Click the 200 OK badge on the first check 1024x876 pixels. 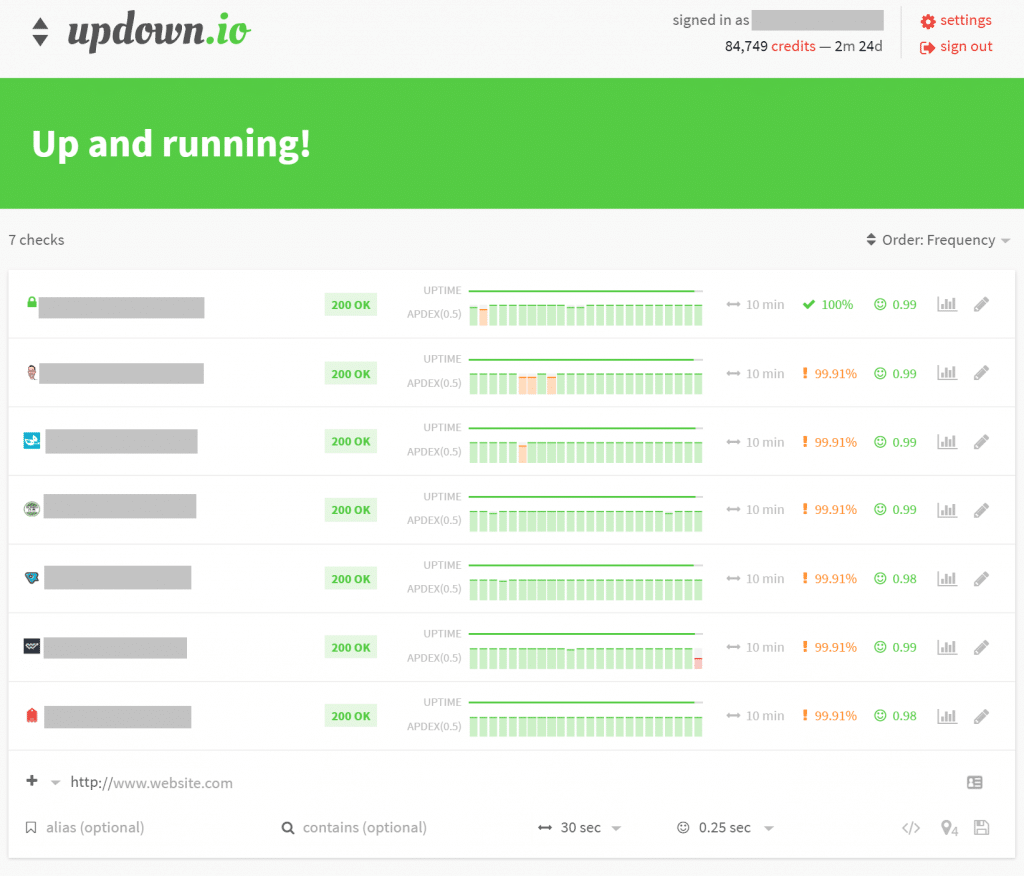[x=350, y=304]
